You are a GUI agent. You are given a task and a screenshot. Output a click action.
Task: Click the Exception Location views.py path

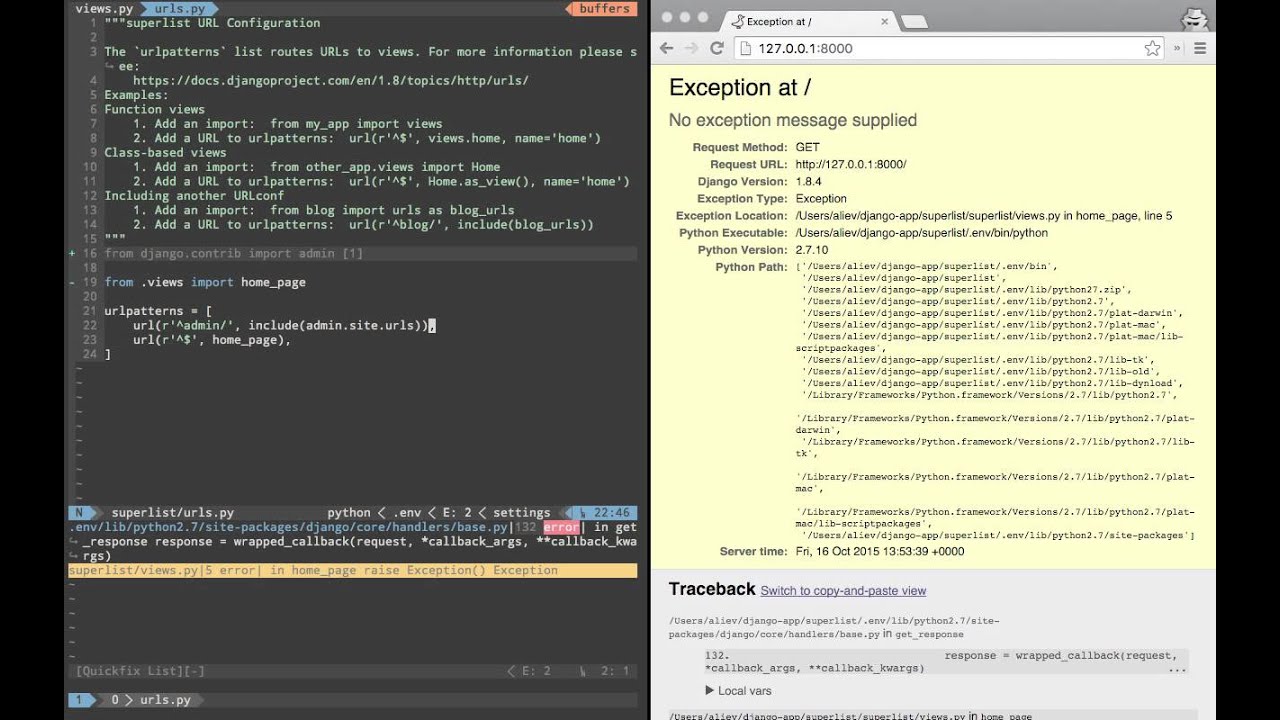click(984, 215)
